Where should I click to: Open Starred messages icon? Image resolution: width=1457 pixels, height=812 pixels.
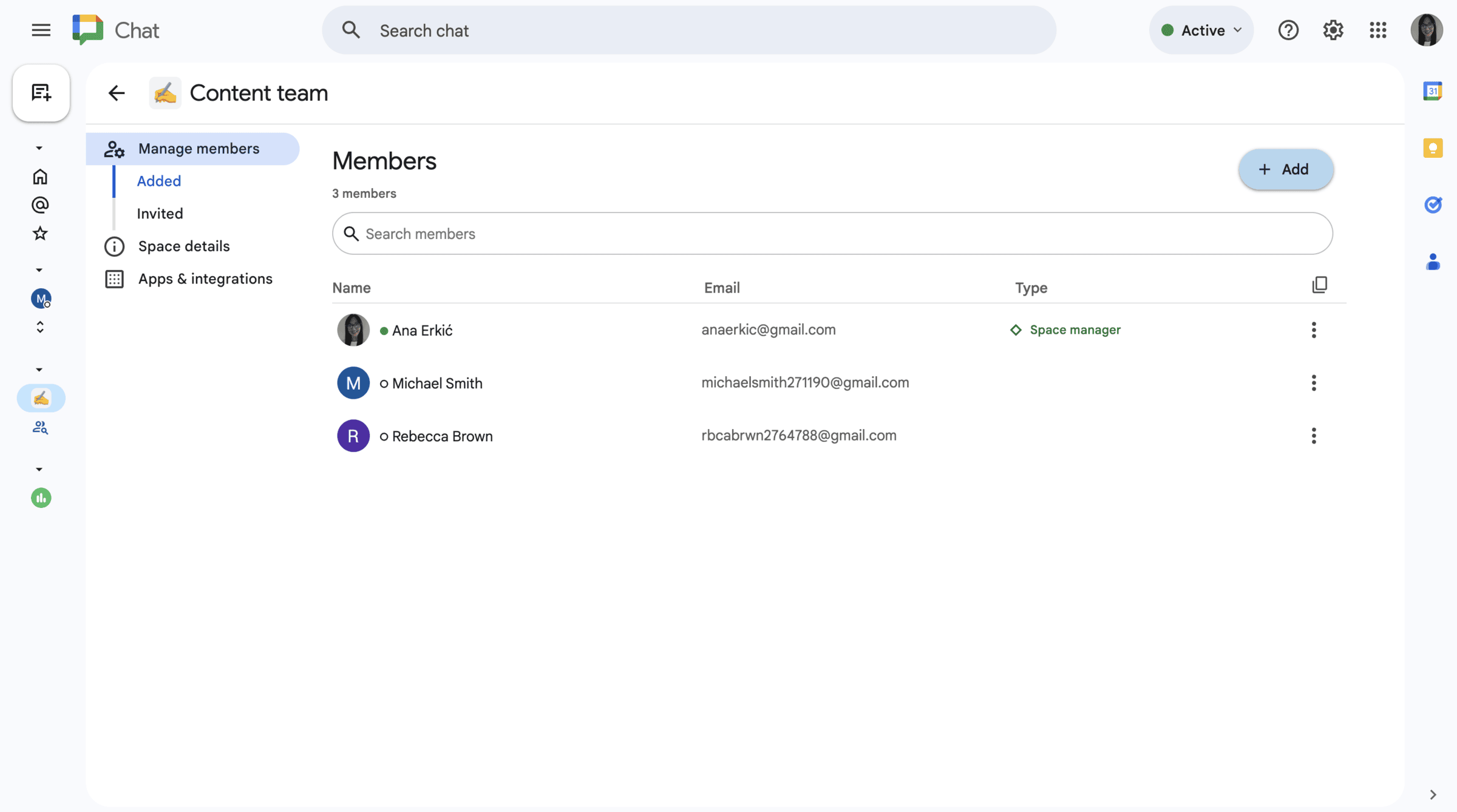[39, 233]
